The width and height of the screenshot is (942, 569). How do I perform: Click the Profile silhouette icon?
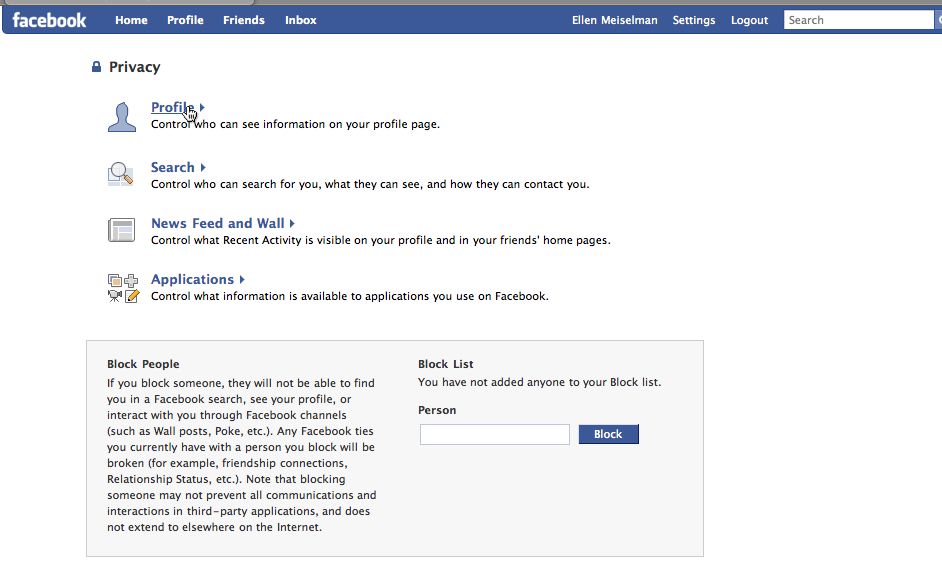pos(121,116)
